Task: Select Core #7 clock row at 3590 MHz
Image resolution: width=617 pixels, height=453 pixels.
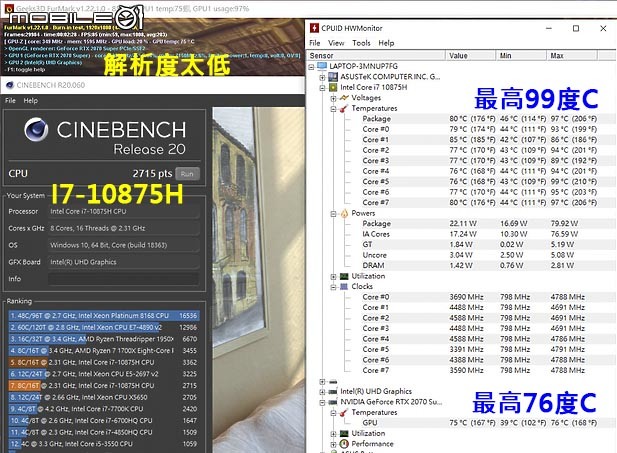Action: pyautogui.click(x=479, y=370)
